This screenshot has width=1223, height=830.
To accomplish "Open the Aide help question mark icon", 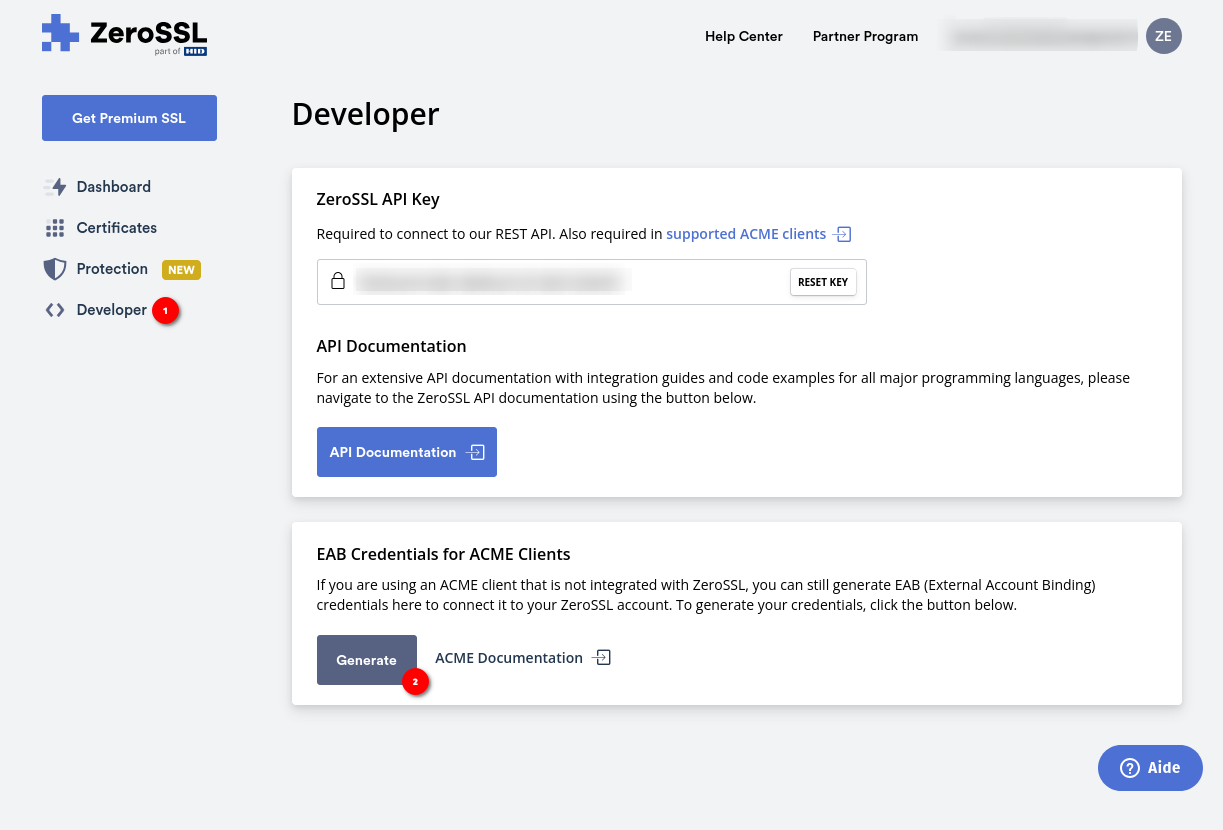I will [x=1128, y=768].
